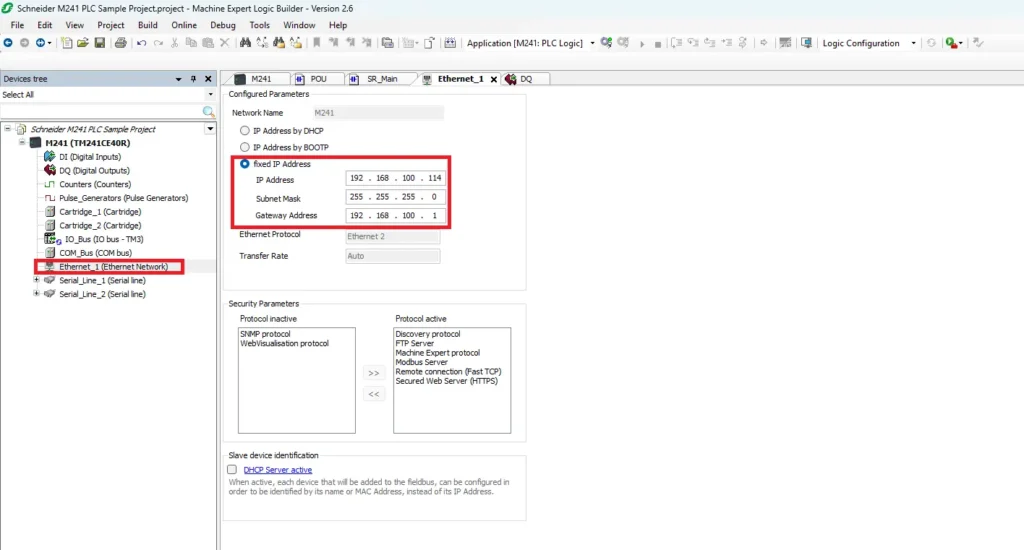
Task: Open the Online menu
Action: pyautogui.click(x=184, y=25)
